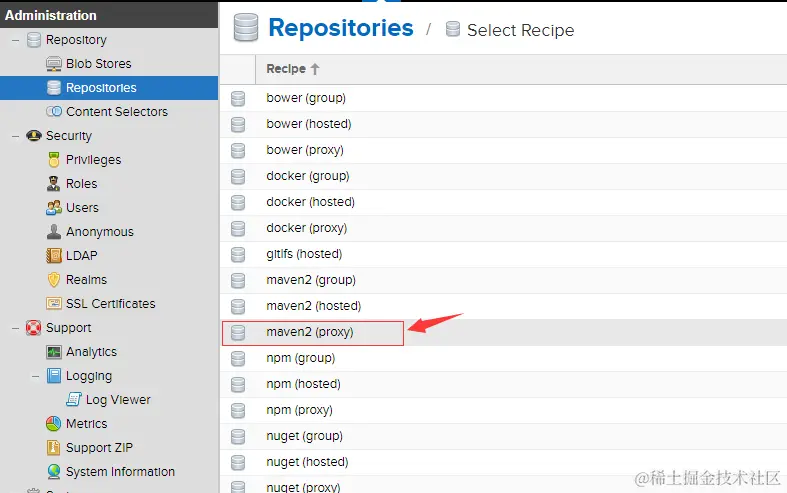The image size is (787, 493).
Task: Click the Analytics monitor icon
Action: 54,351
